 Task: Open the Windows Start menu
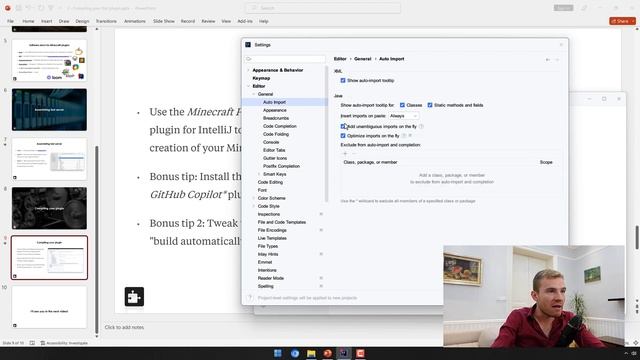tap(278, 353)
